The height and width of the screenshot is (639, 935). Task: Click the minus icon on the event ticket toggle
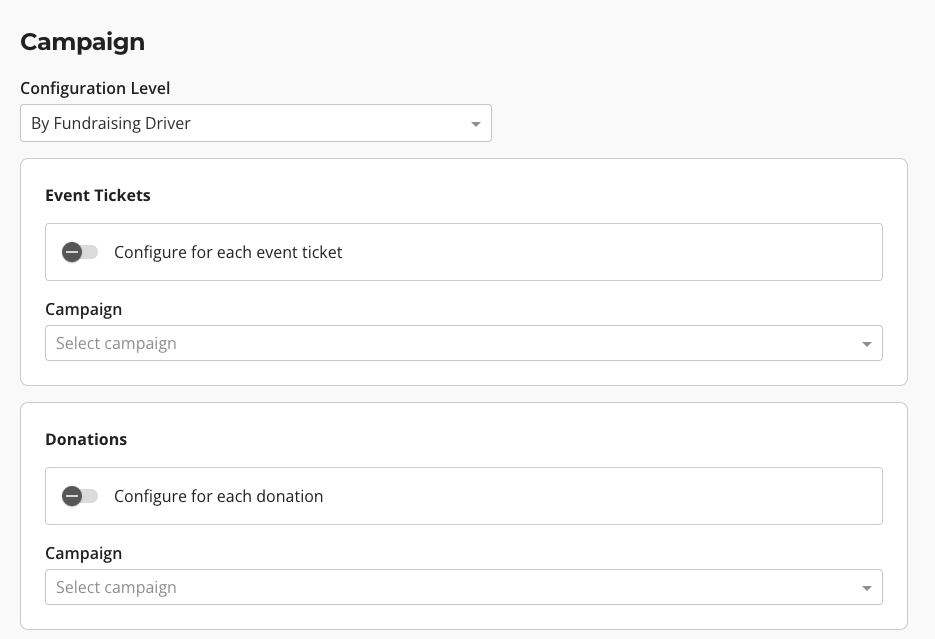click(x=72, y=252)
